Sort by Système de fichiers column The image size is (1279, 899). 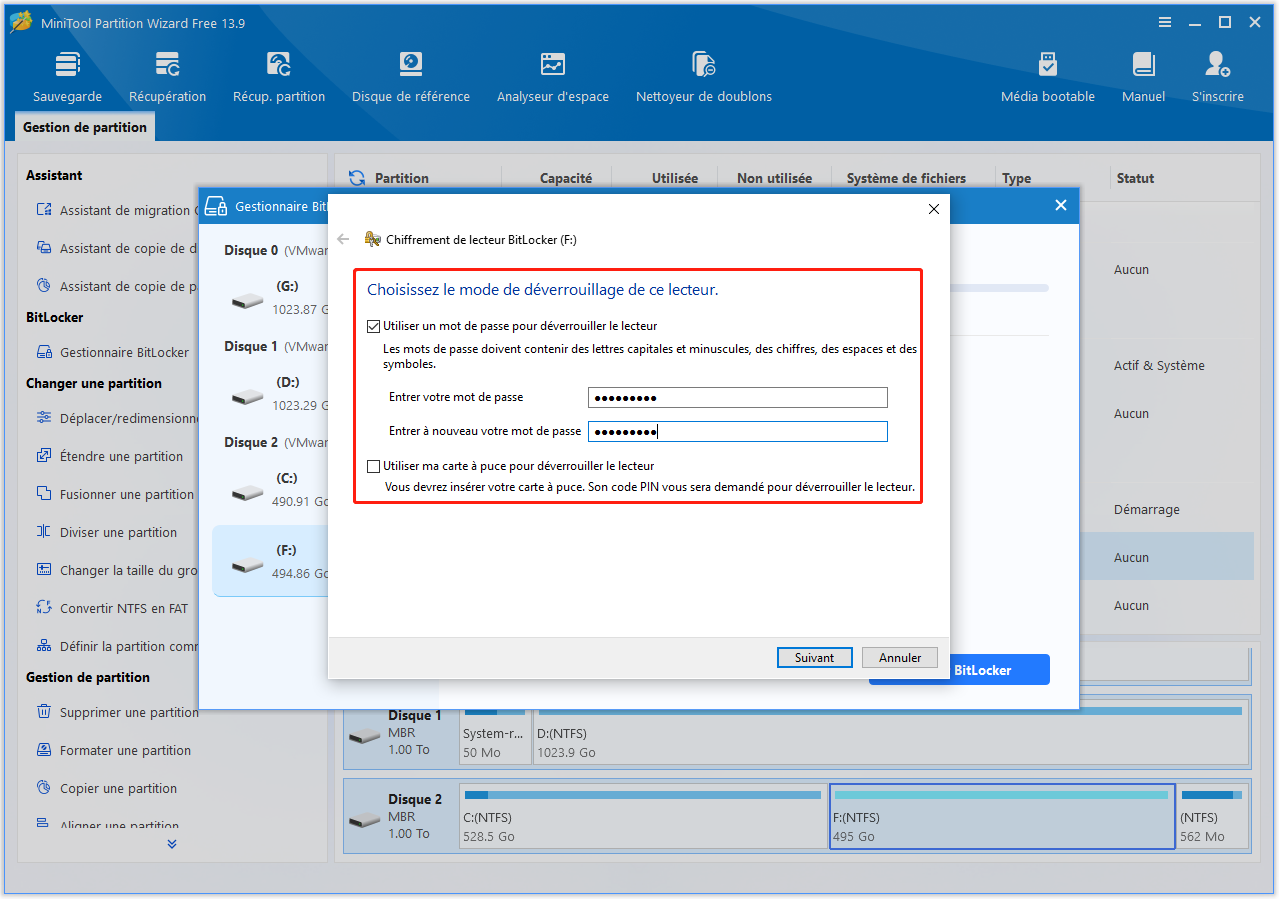[x=906, y=178]
